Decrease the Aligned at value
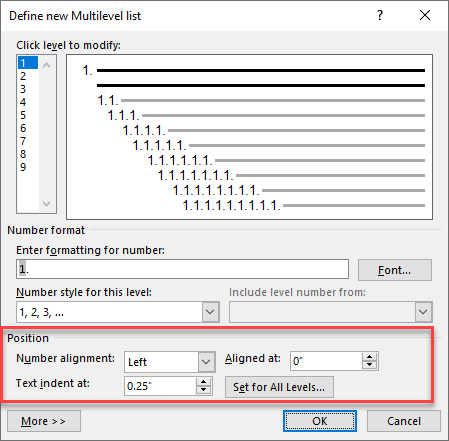 click(369, 365)
